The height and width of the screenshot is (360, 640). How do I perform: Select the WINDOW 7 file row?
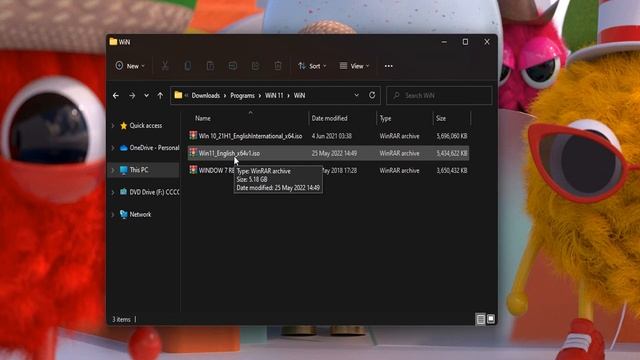(x=328, y=170)
